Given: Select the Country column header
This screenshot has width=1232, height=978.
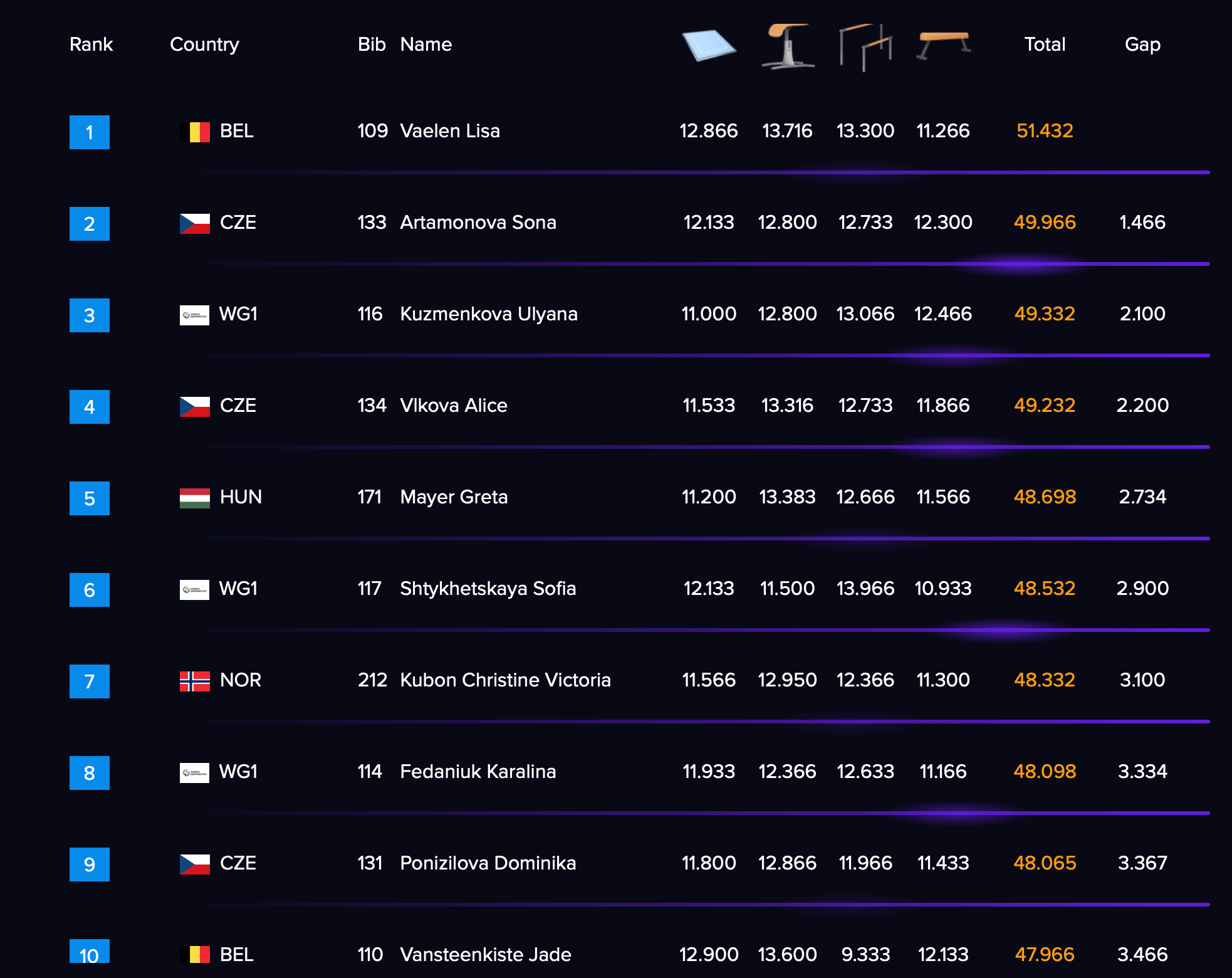Looking at the screenshot, I should tap(204, 45).
